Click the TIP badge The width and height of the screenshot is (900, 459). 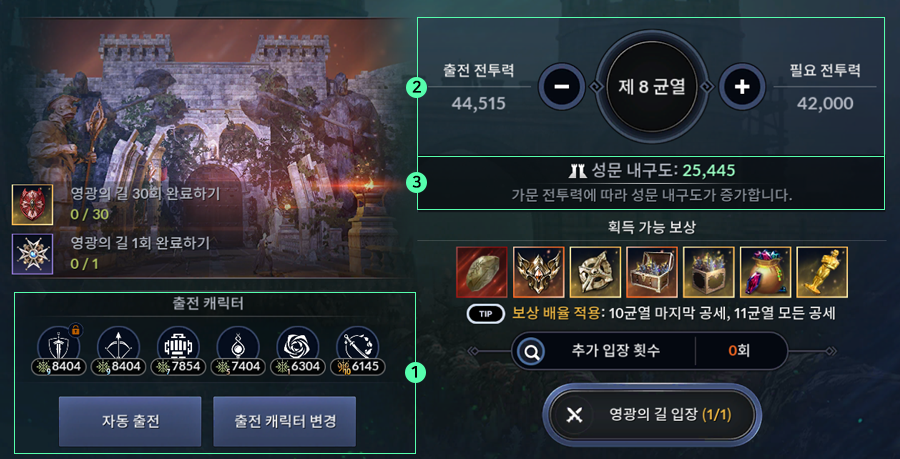coord(486,314)
